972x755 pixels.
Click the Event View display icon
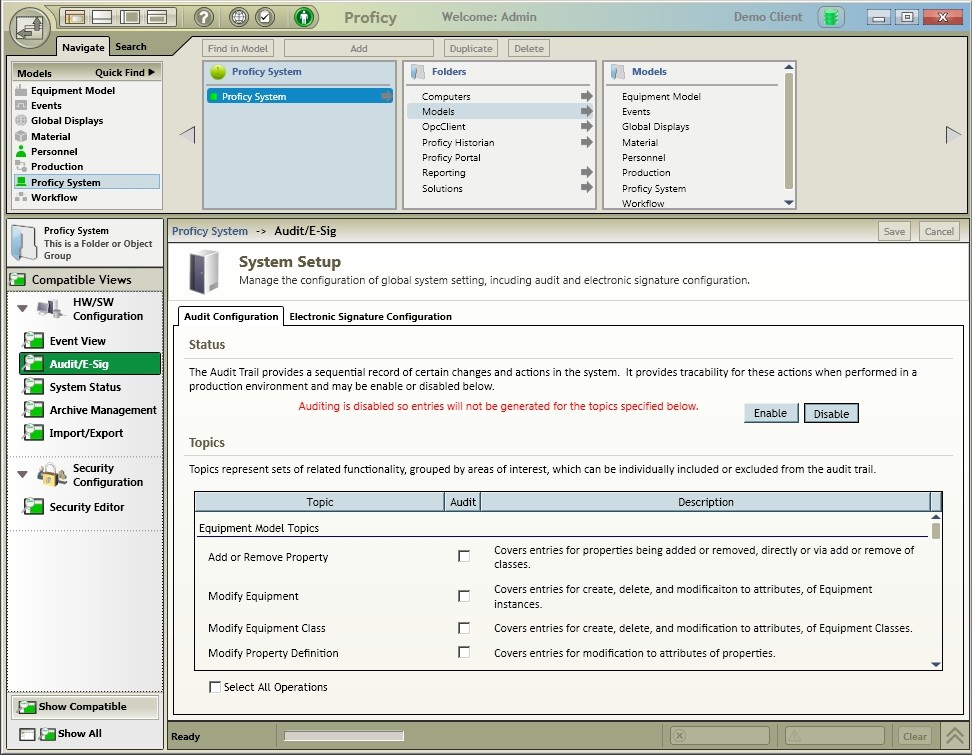(x=33, y=340)
